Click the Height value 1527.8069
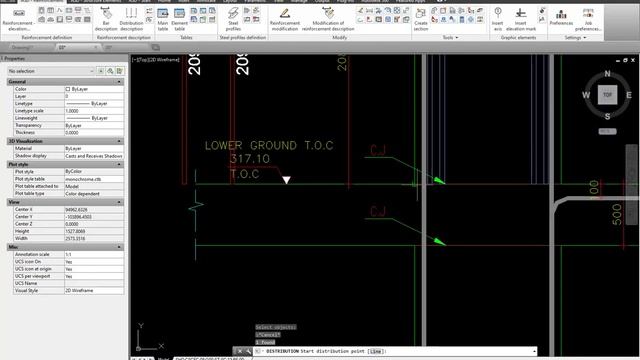 tap(94, 231)
